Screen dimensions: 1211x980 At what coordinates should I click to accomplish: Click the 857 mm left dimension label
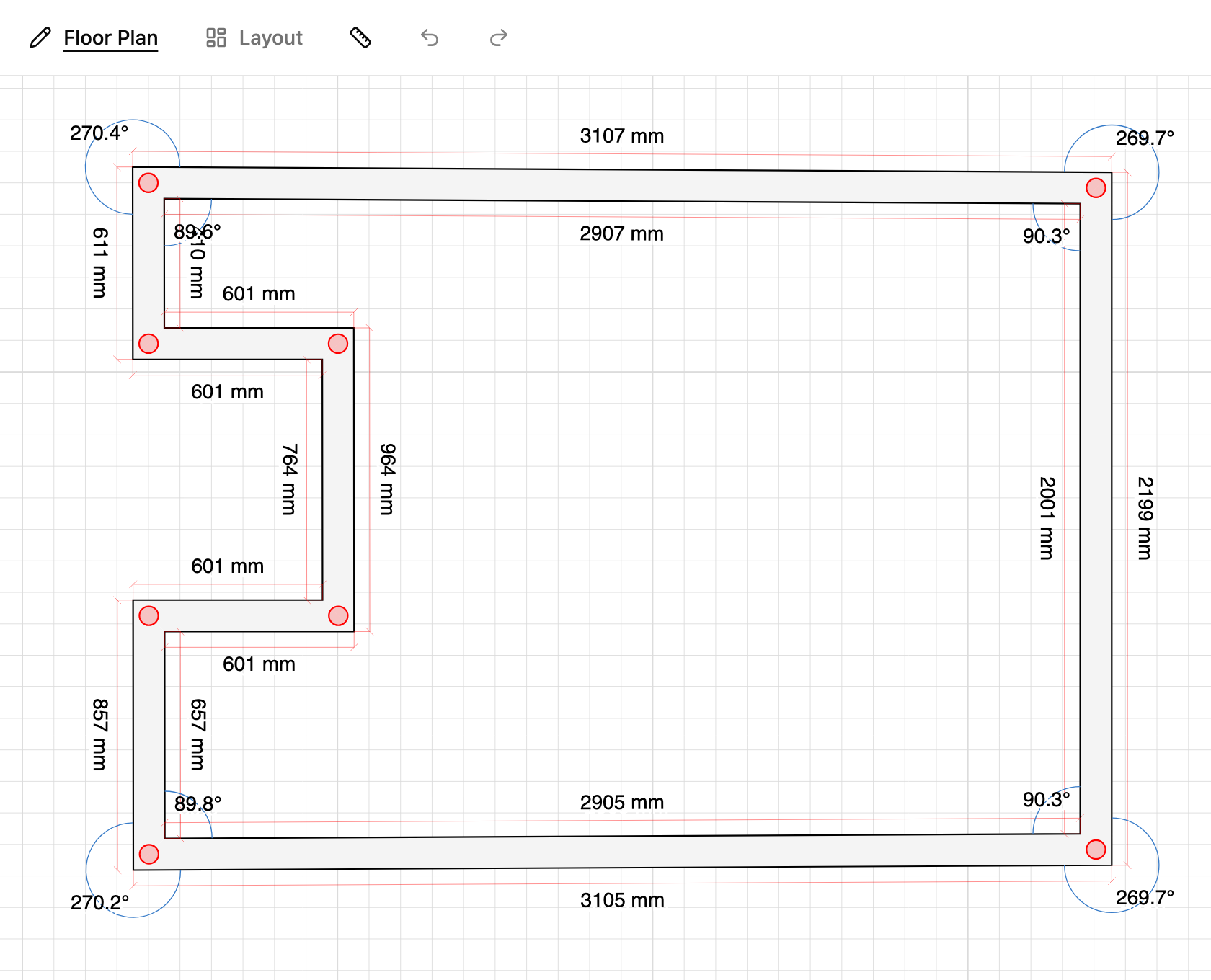99,734
